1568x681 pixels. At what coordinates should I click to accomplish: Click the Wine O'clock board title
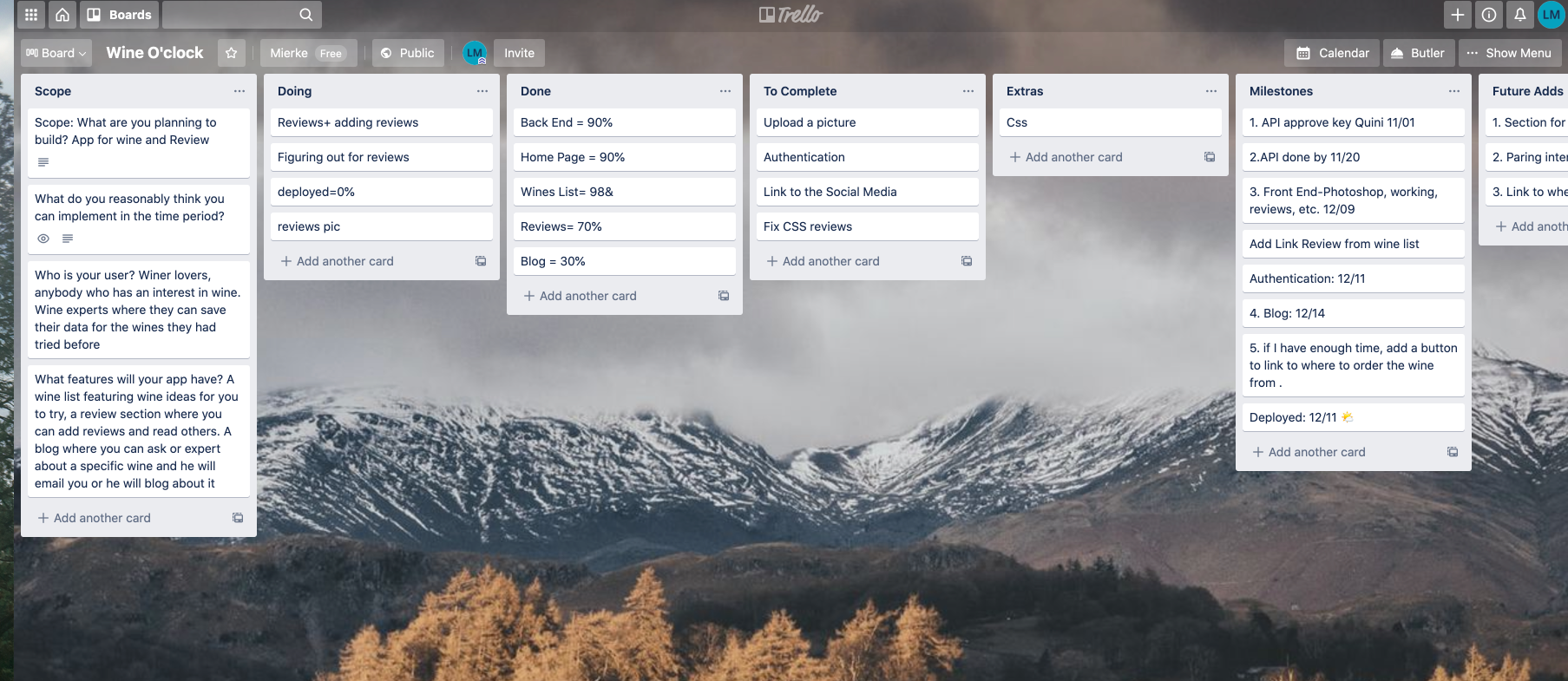(154, 53)
